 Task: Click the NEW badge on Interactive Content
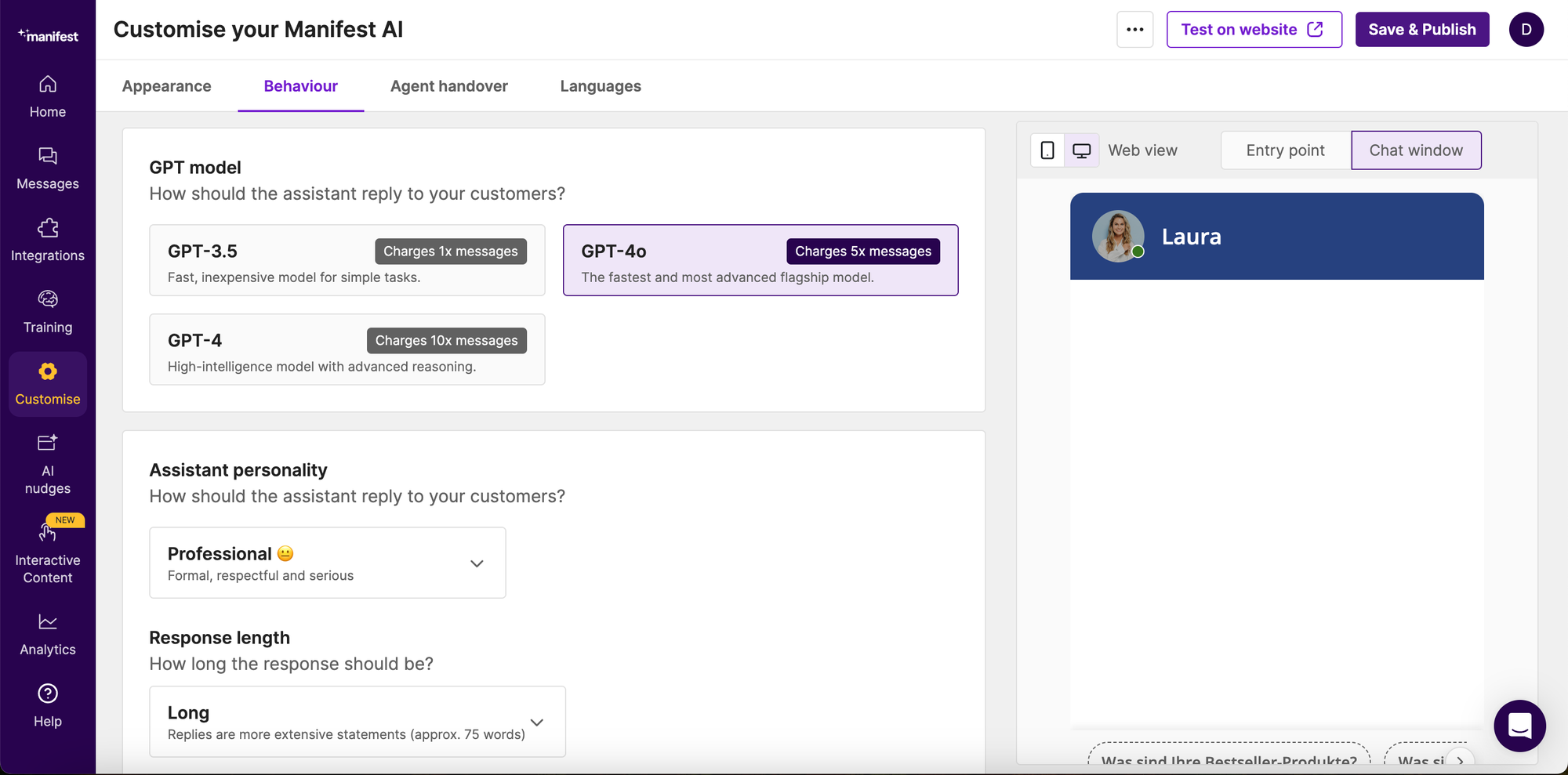click(65, 520)
